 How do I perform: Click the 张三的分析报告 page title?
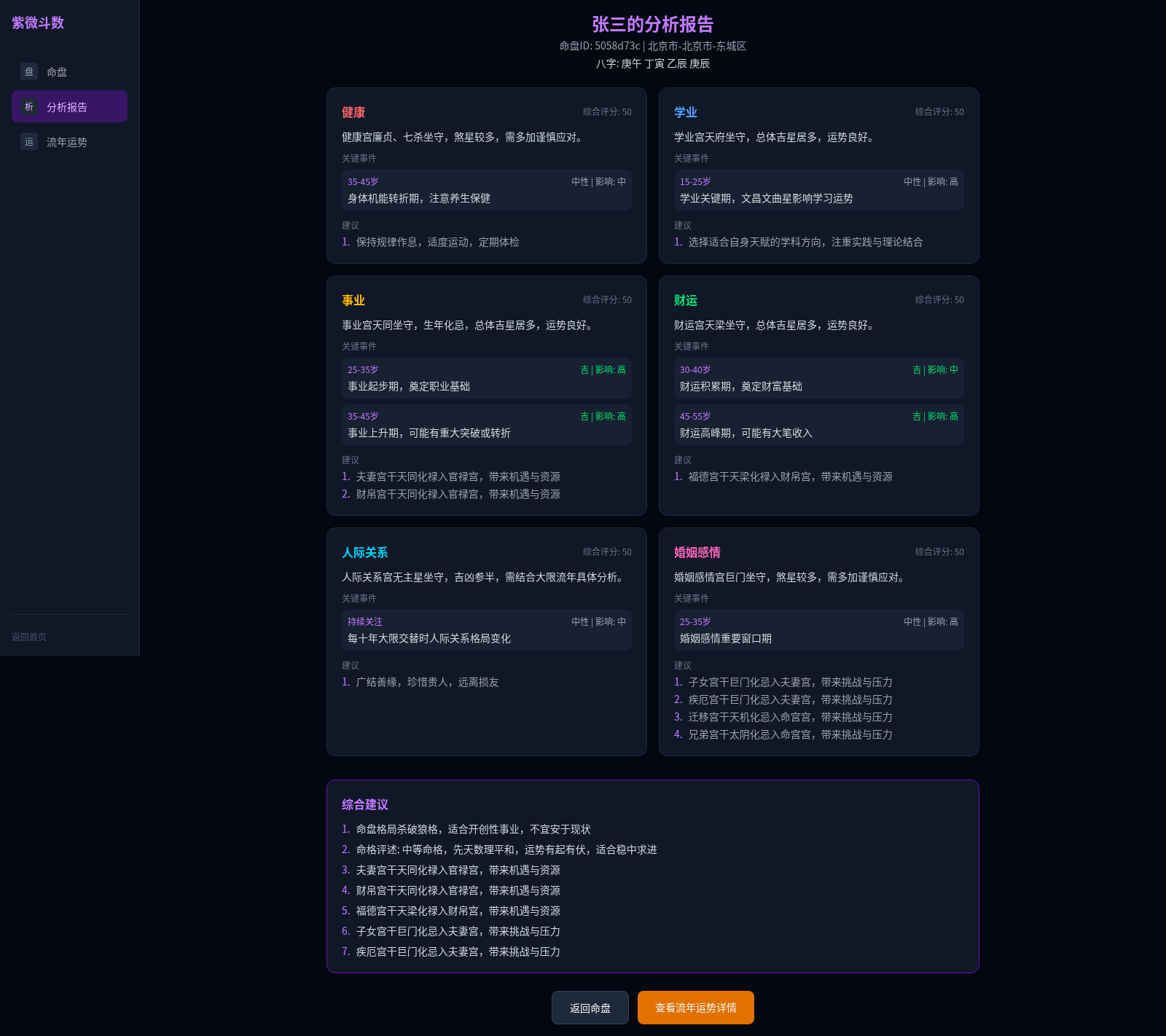(653, 24)
